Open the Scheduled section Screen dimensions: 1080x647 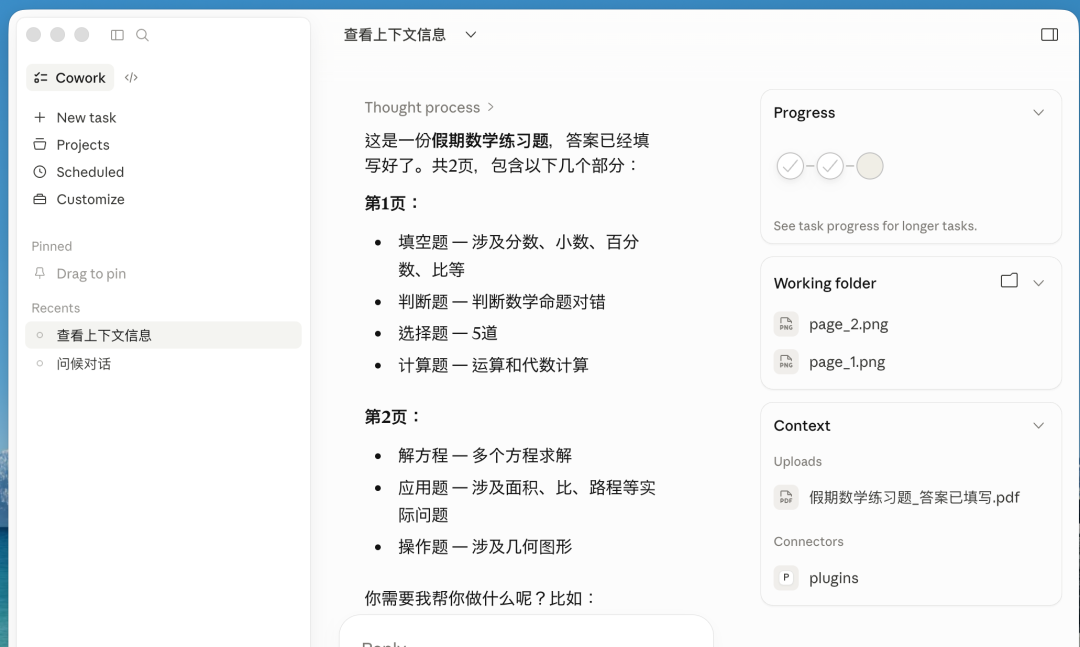tap(90, 172)
